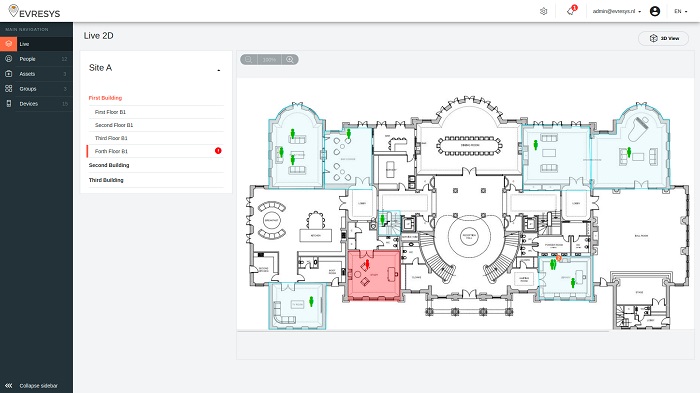Click the zoom out magnifier icon
The height and width of the screenshot is (393, 700).
point(249,59)
